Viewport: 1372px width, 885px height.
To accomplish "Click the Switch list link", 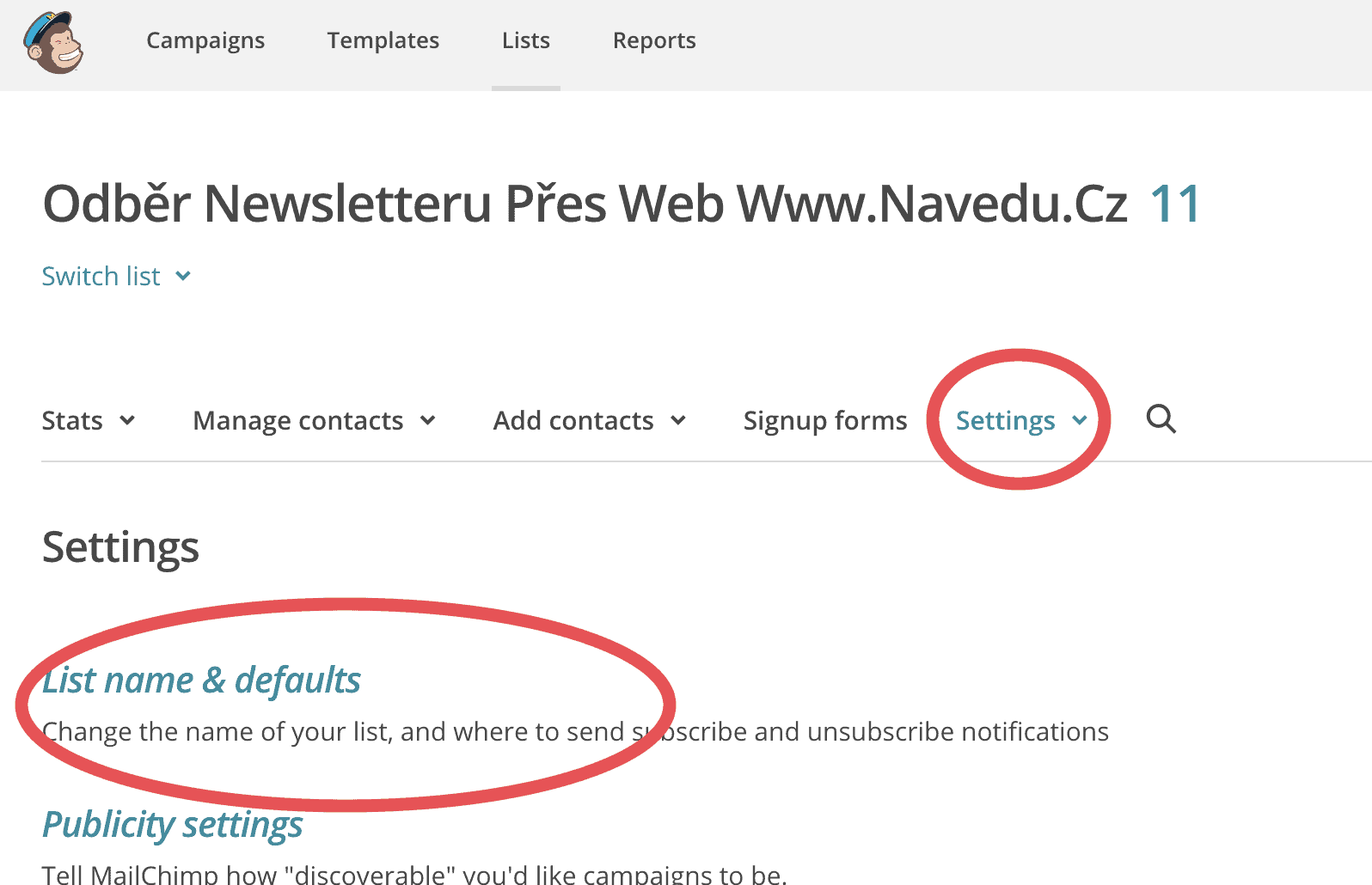I will (x=101, y=277).
